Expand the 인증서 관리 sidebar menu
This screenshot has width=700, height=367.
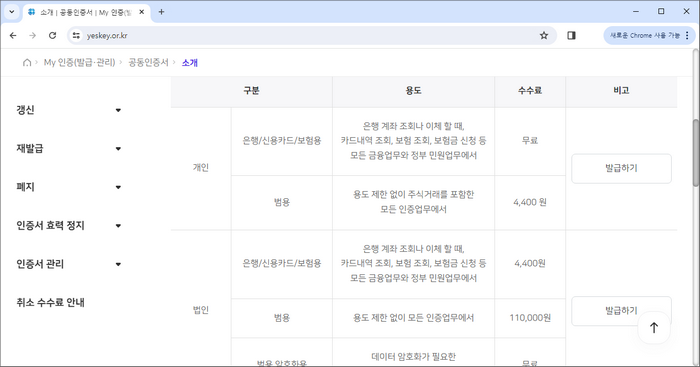pos(69,264)
